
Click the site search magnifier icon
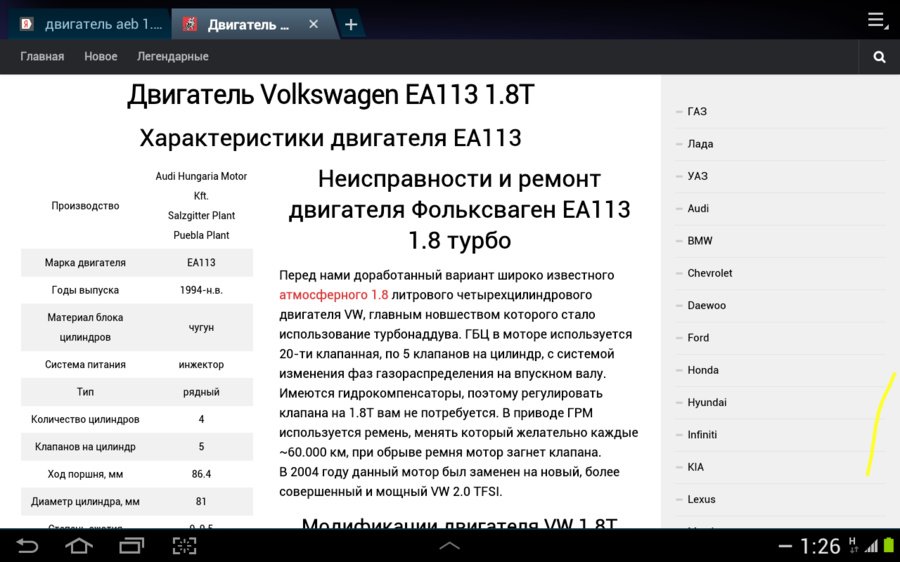(x=879, y=57)
